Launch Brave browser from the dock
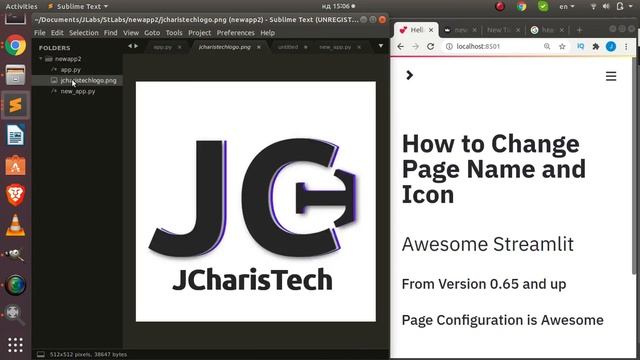640x360 pixels. pyautogui.click(x=16, y=195)
